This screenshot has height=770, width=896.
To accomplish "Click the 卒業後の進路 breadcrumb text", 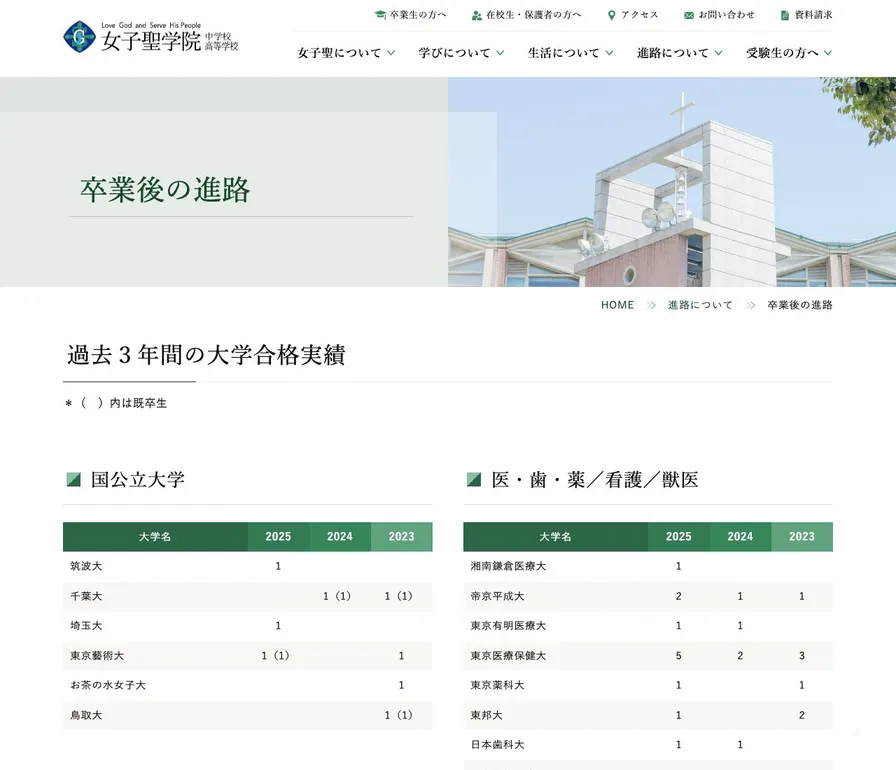I will tap(800, 305).
